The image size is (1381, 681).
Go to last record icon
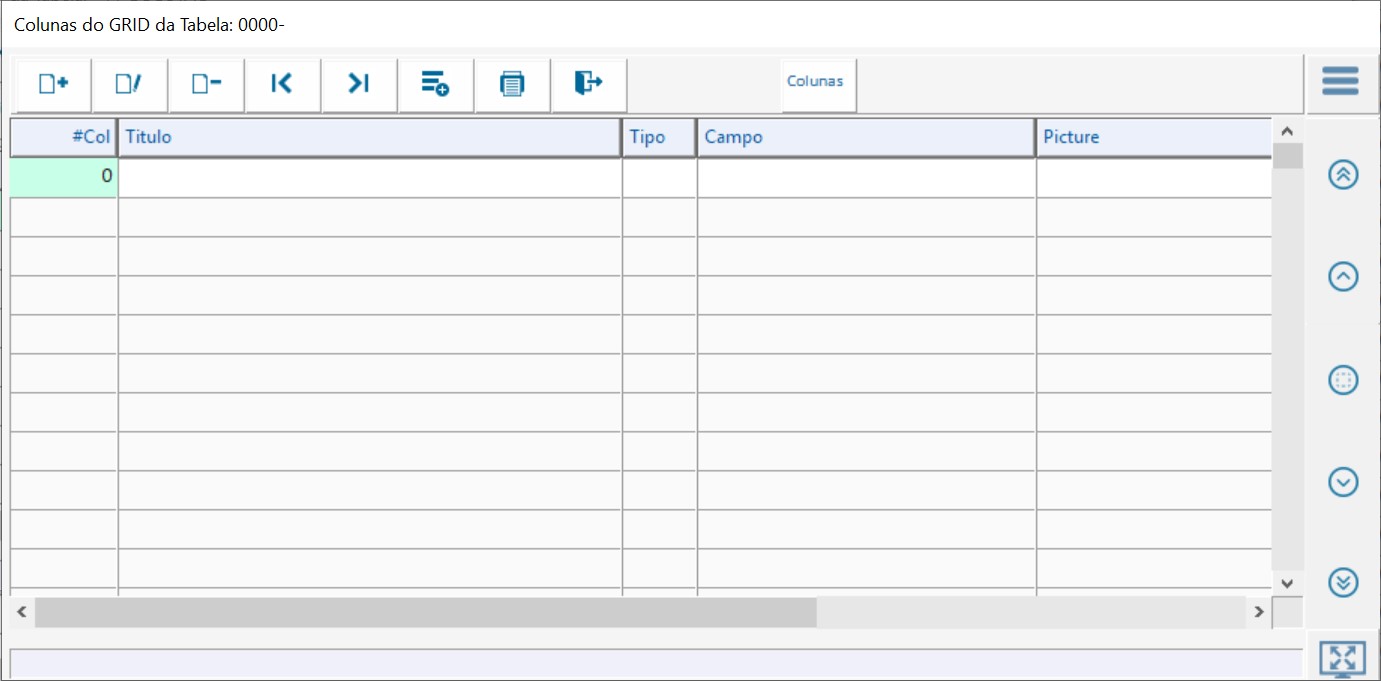tap(359, 84)
